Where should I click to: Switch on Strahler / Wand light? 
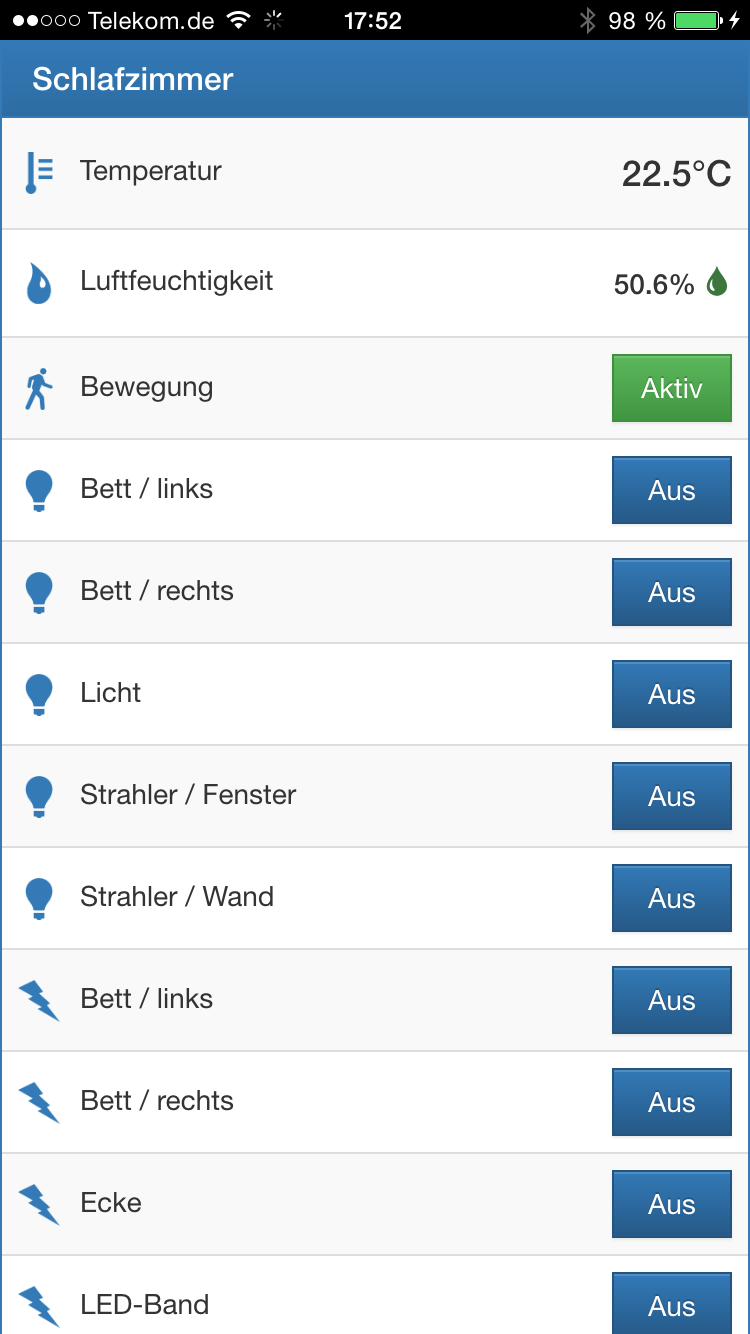click(671, 898)
